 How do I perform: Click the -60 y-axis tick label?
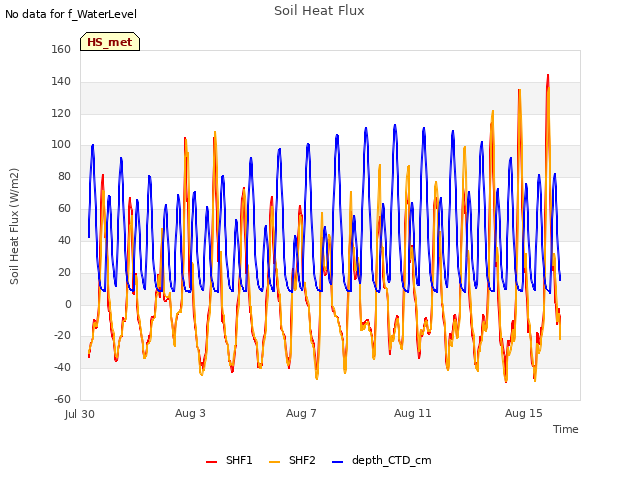62,399
